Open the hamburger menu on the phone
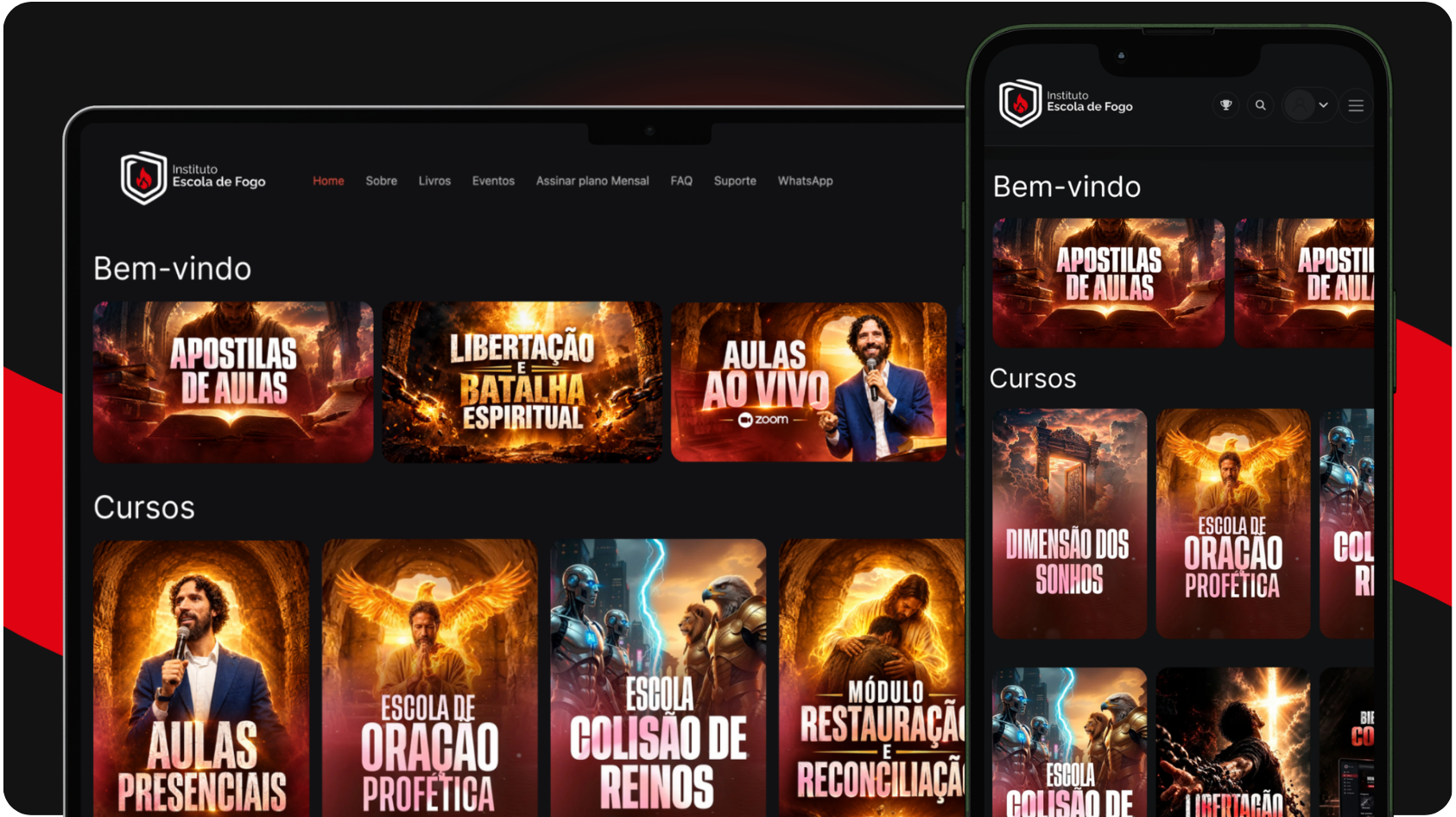 point(1356,105)
